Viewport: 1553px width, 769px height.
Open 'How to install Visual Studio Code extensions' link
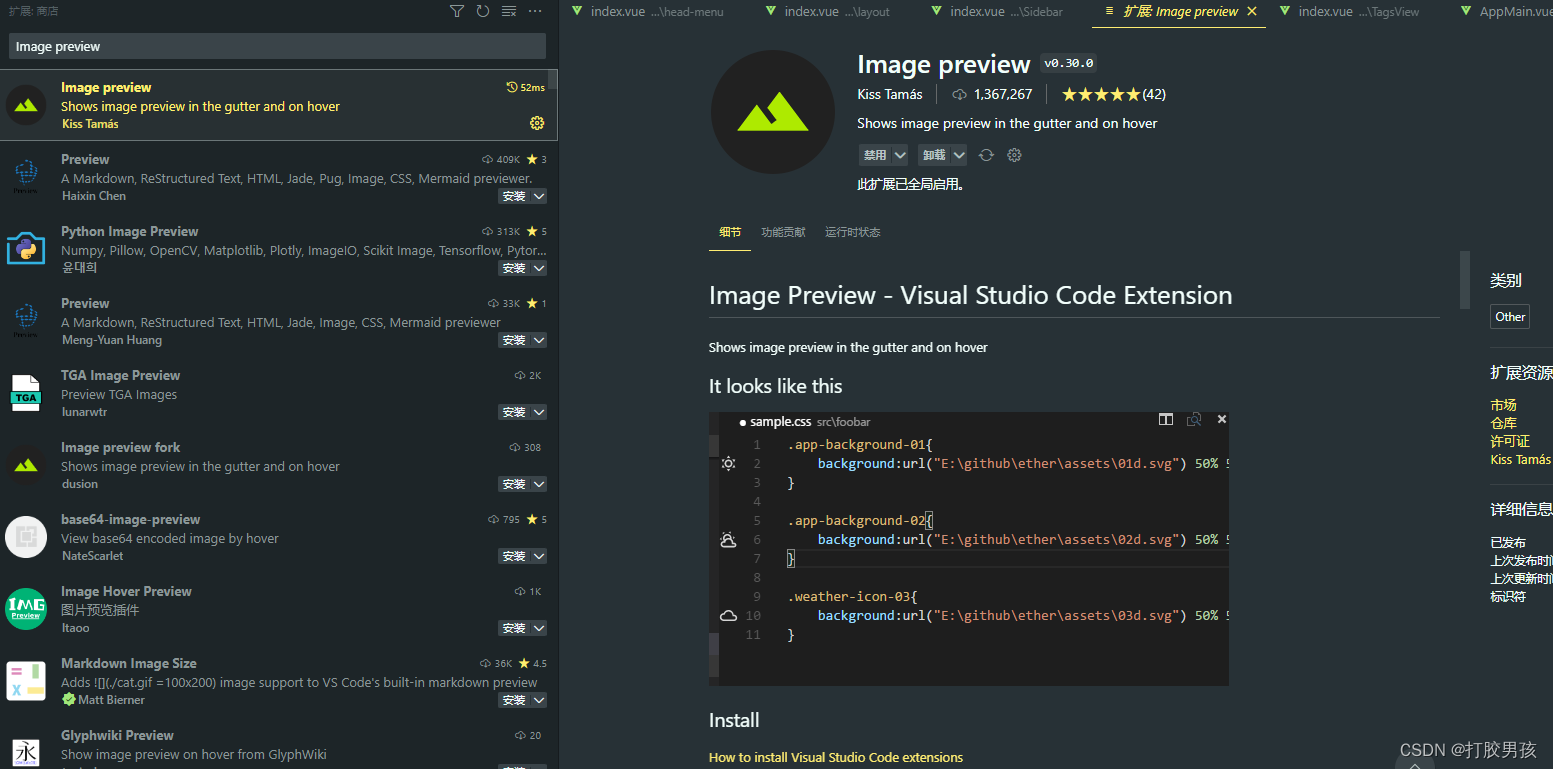pos(836,757)
